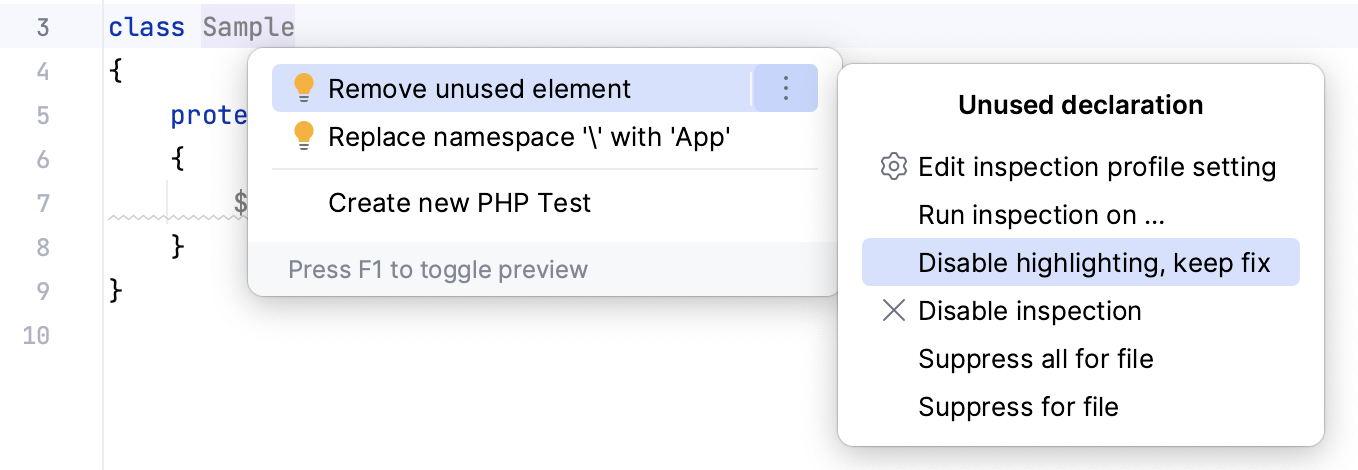1358x470 pixels.
Task: Choose Disable inspection option
Action: click(x=1030, y=311)
